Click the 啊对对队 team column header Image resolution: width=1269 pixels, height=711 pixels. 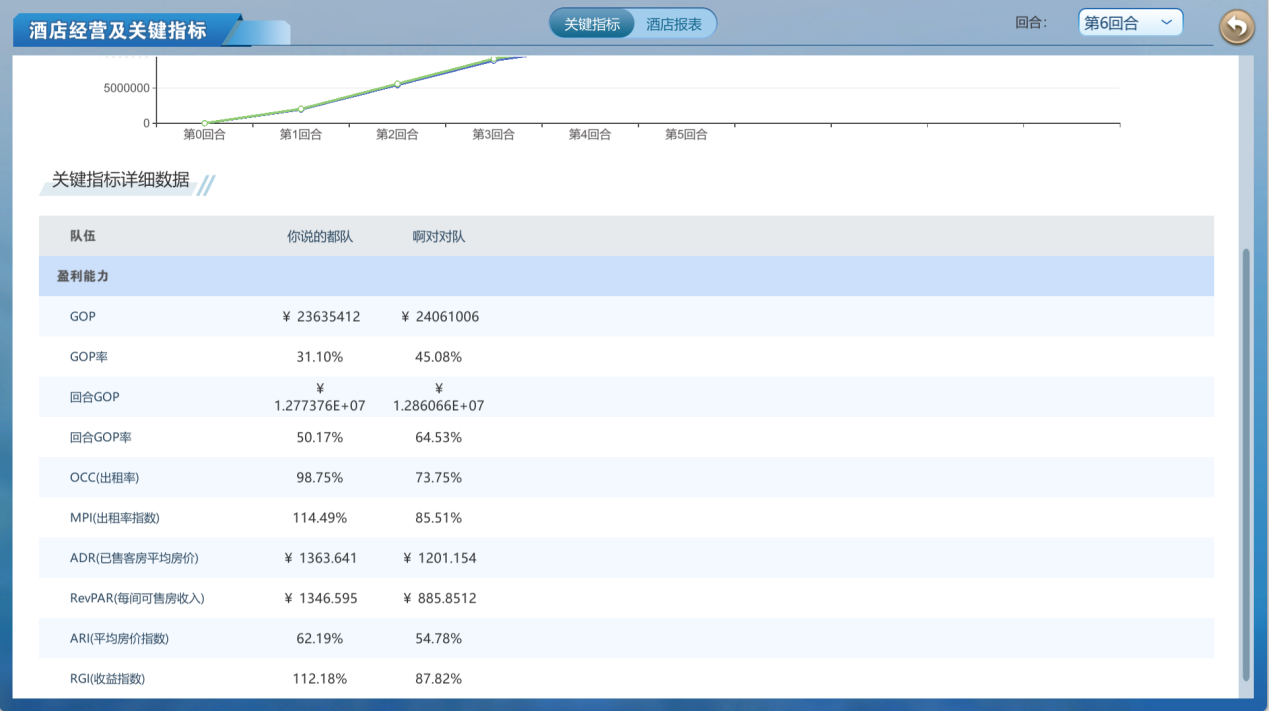[439, 237]
